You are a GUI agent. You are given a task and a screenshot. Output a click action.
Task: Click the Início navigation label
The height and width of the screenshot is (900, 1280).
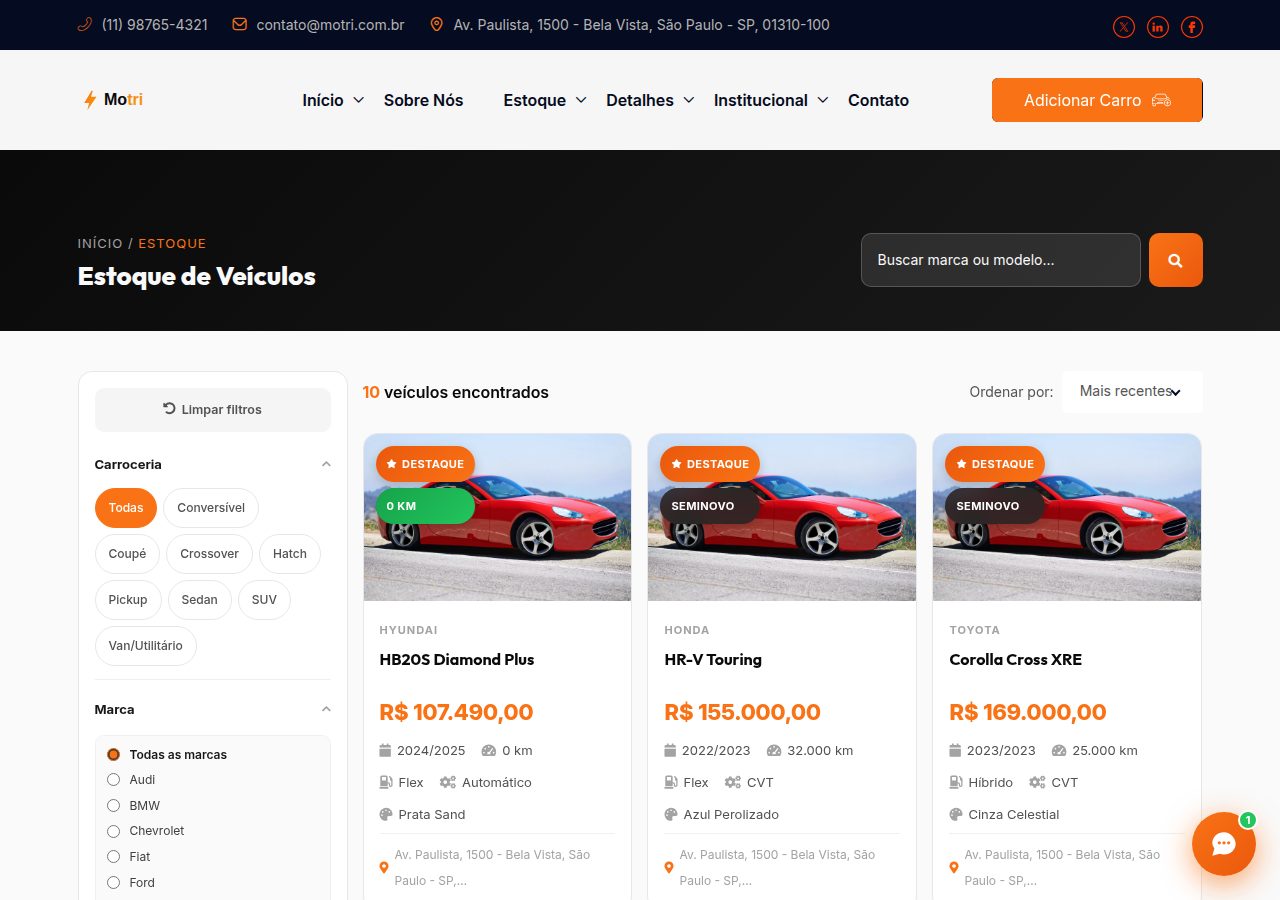pyautogui.click(x=323, y=100)
